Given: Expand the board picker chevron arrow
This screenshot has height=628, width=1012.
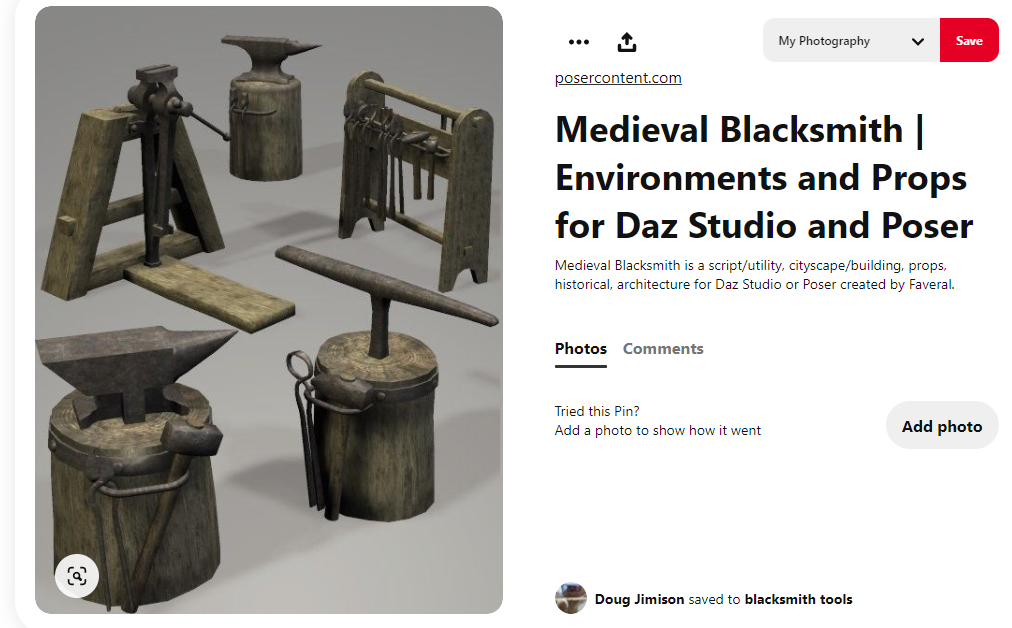Looking at the screenshot, I should click(x=918, y=41).
